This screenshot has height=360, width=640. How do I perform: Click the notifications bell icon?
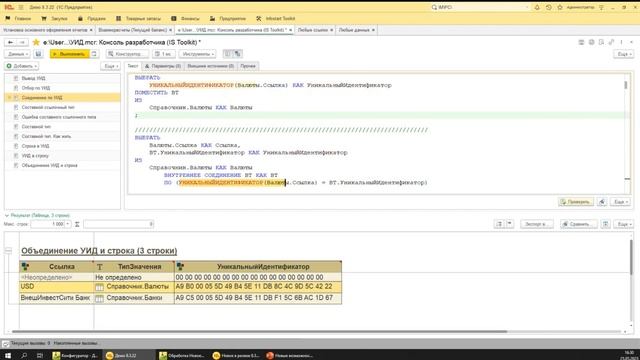click(537, 7)
